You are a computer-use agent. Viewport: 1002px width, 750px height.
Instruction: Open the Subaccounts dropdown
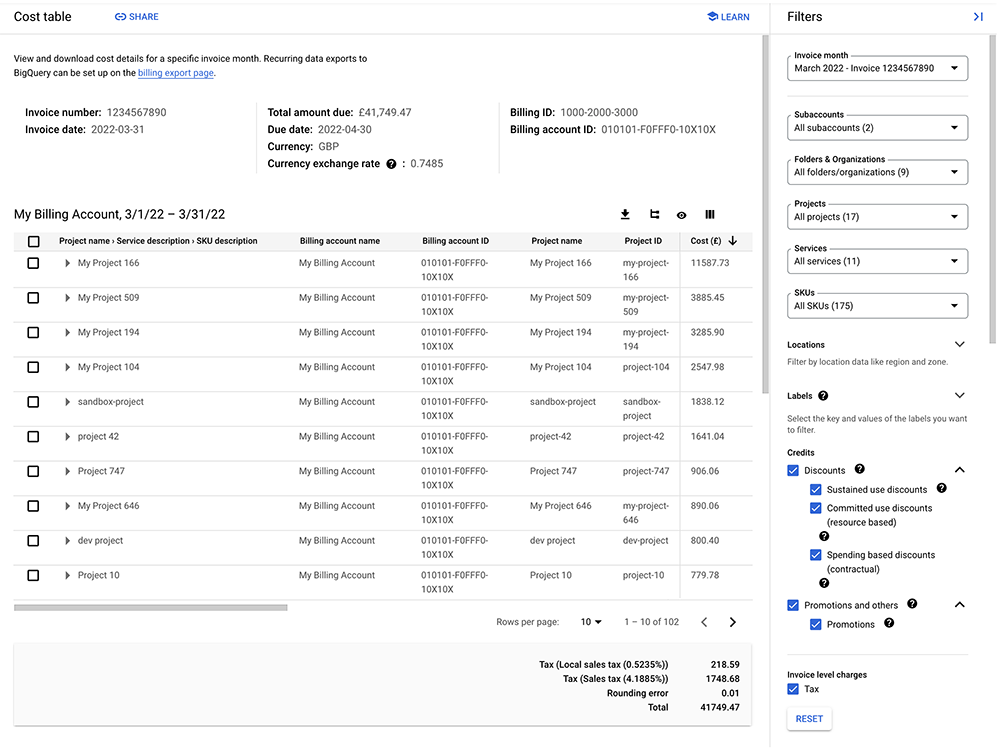pyautogui.click(x=877, y=128)
